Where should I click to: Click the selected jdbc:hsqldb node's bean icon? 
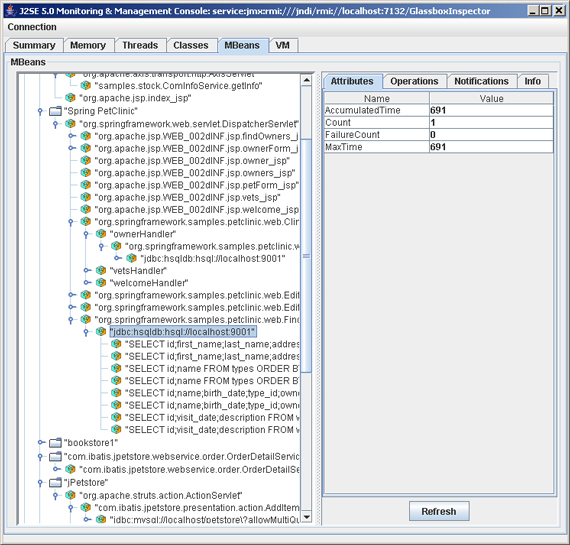(101, 332)
